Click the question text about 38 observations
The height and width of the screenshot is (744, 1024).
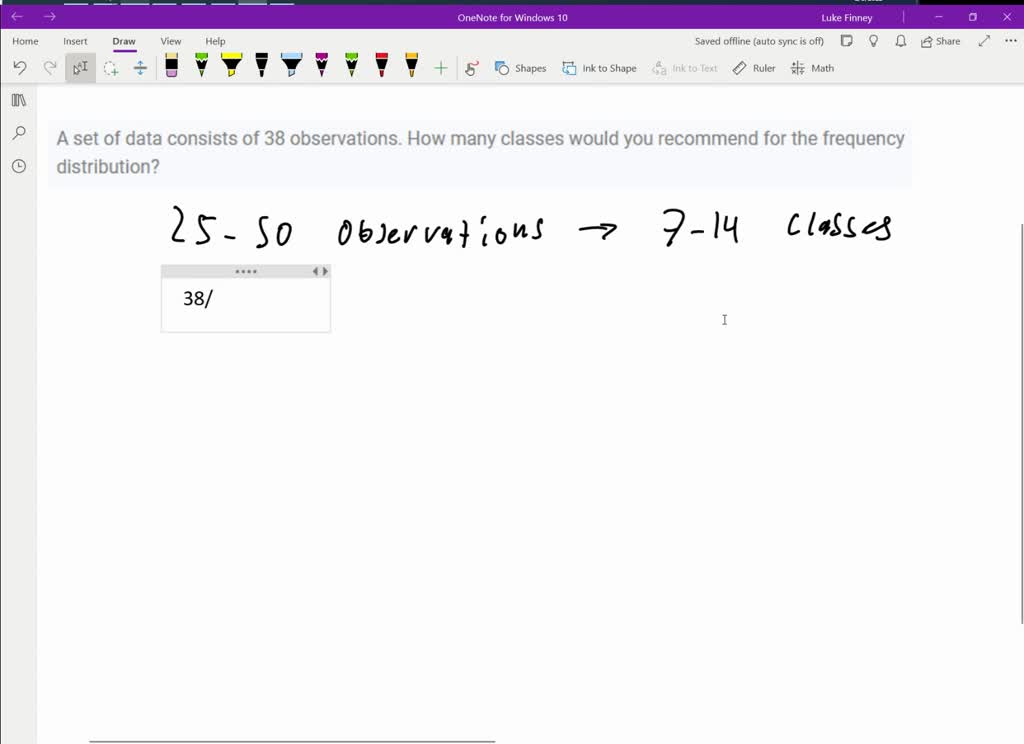[481, 152]
